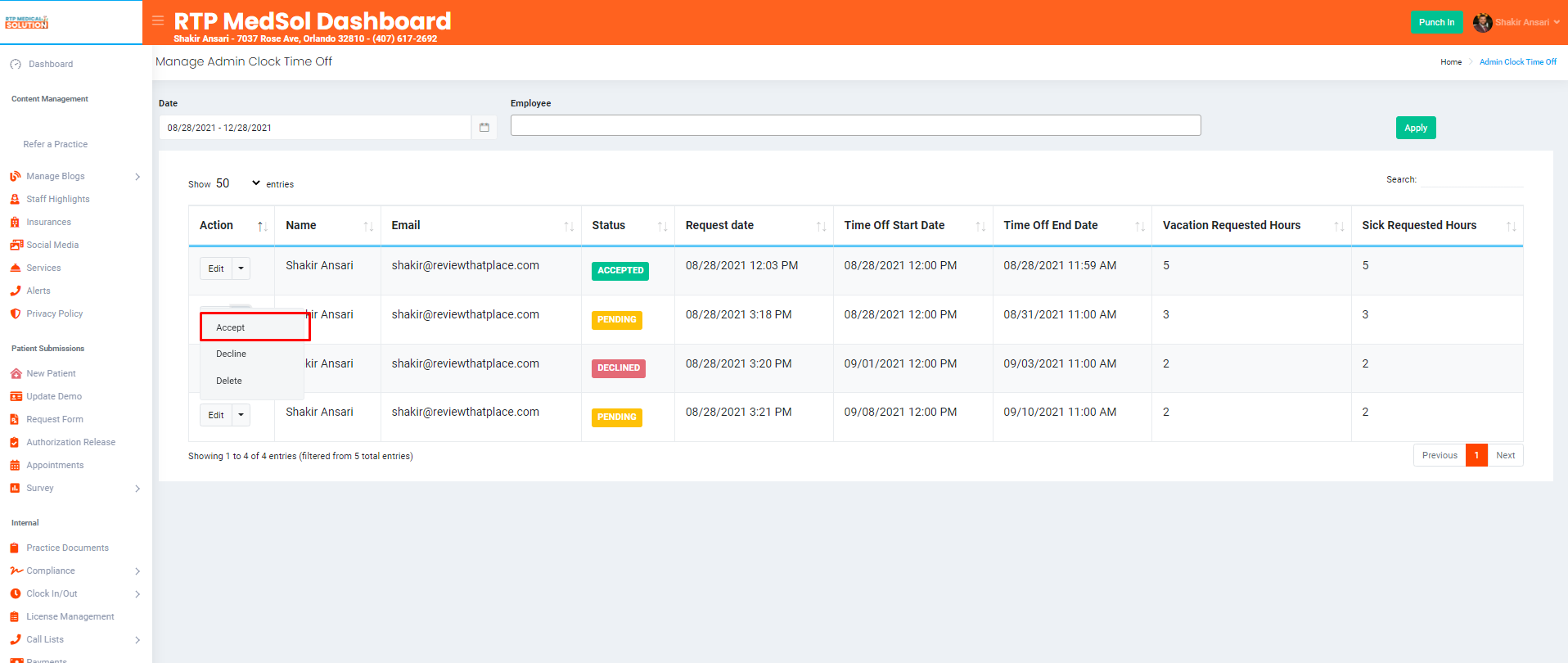The image size is (1568, 663).
Task: Open Clock In/Out in the sidebar
Action: click(52, 593)
